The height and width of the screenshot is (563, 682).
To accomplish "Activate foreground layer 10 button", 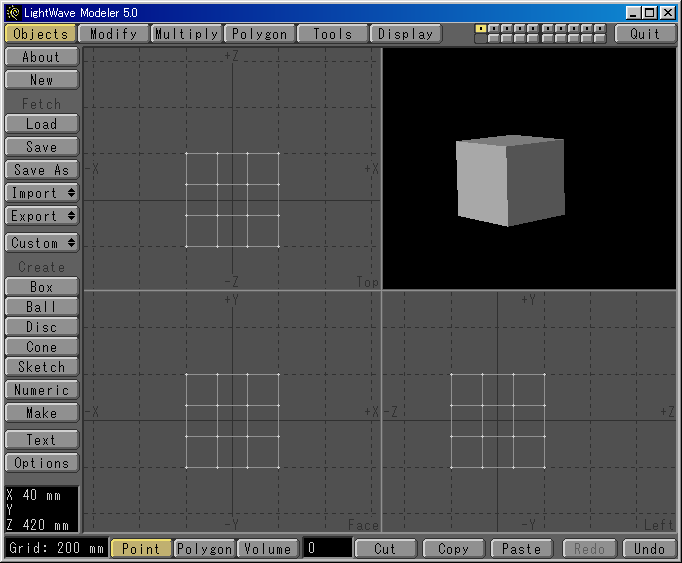I will click(x=600, y=28).
